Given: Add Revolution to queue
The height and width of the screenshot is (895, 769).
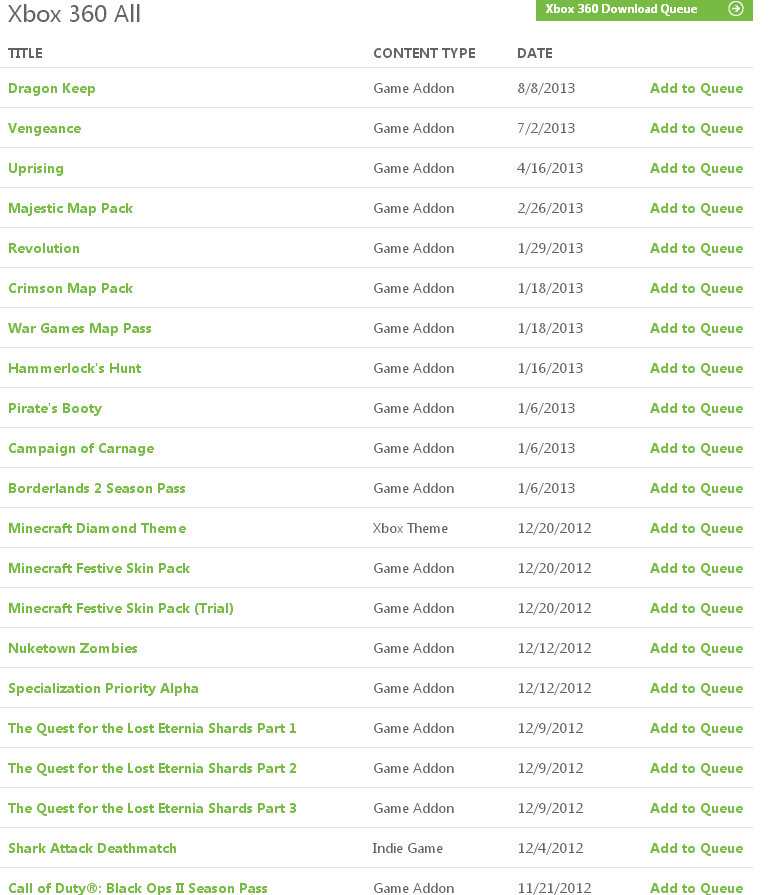Looking at the screenshot, I should pos(696,248).
